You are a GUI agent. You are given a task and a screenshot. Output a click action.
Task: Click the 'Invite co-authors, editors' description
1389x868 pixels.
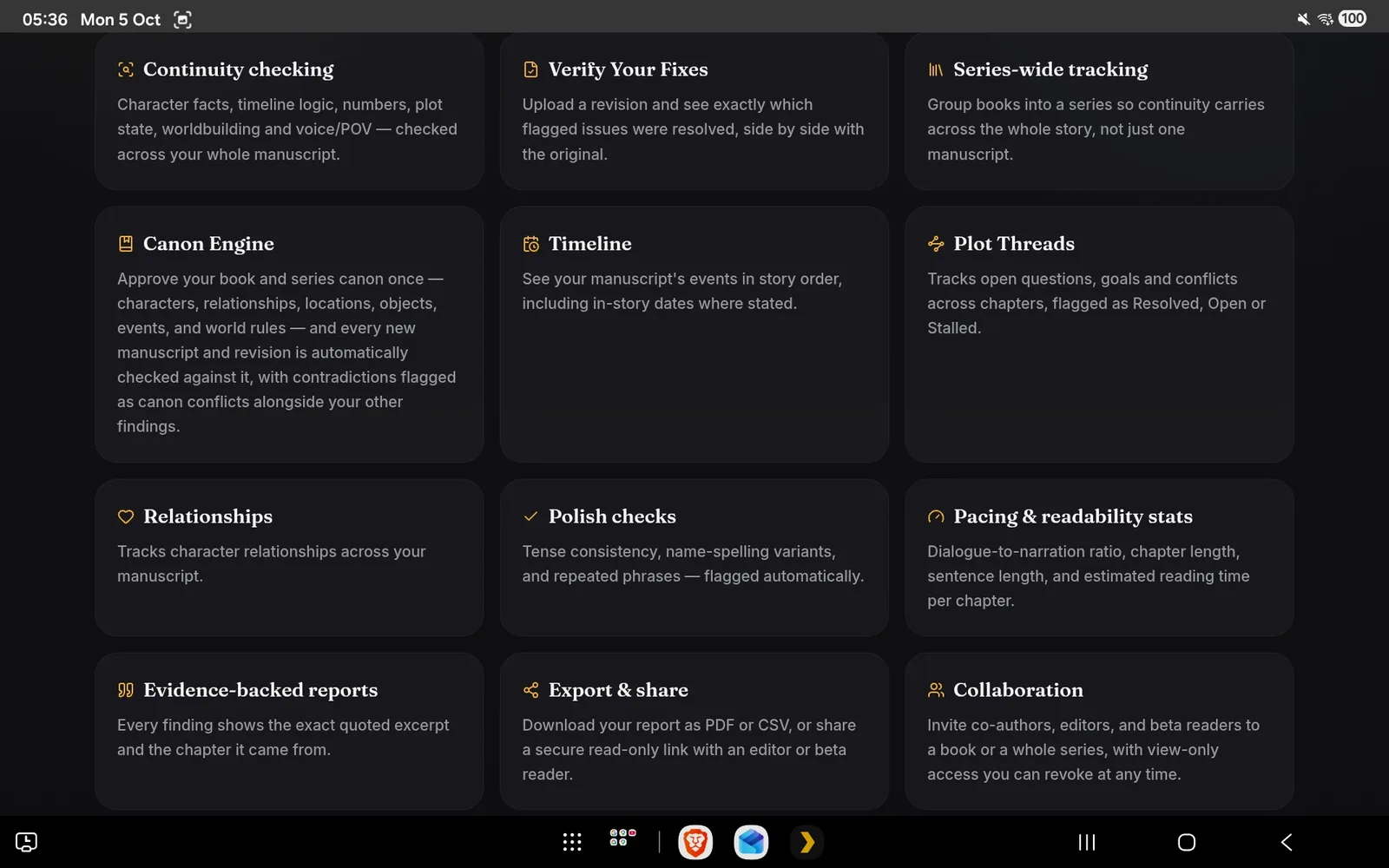click(x=1093, y=749)
